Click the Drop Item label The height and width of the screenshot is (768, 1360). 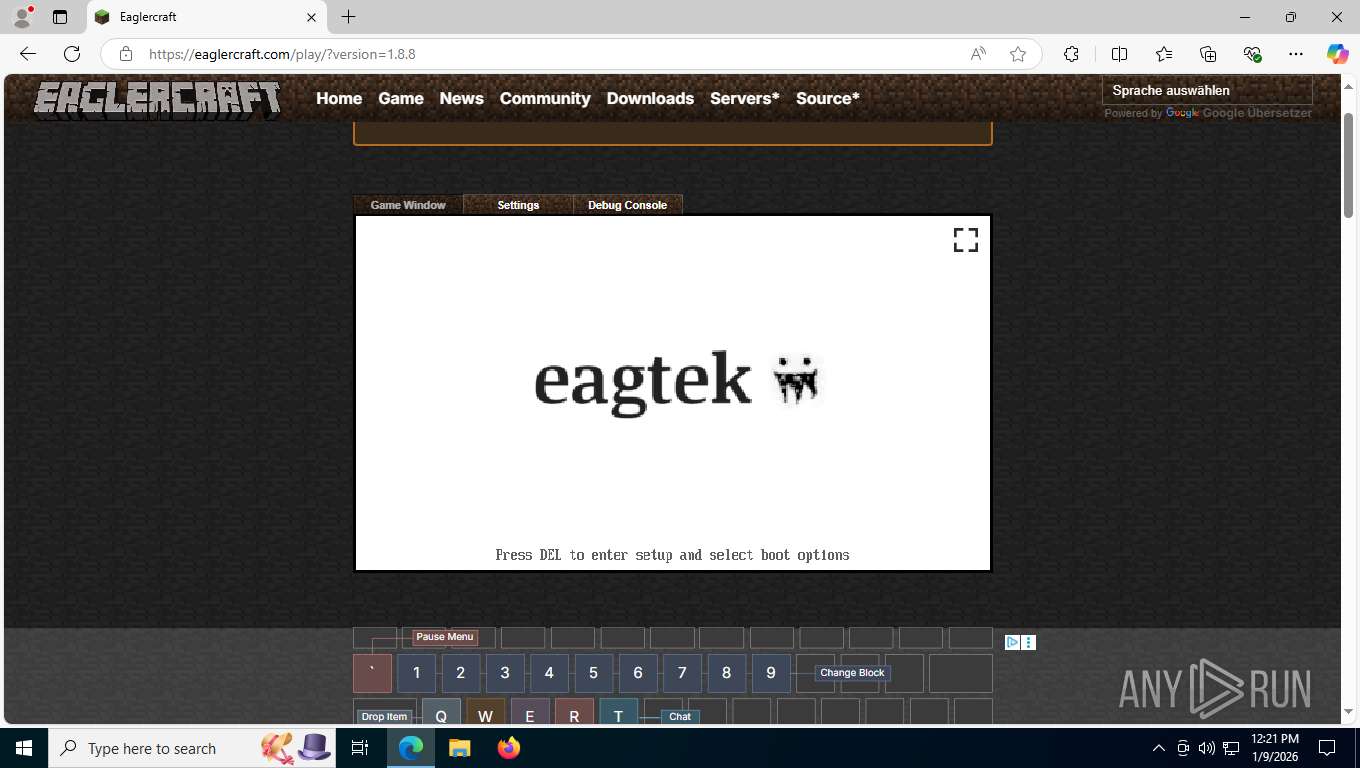[x=384, y=717]
